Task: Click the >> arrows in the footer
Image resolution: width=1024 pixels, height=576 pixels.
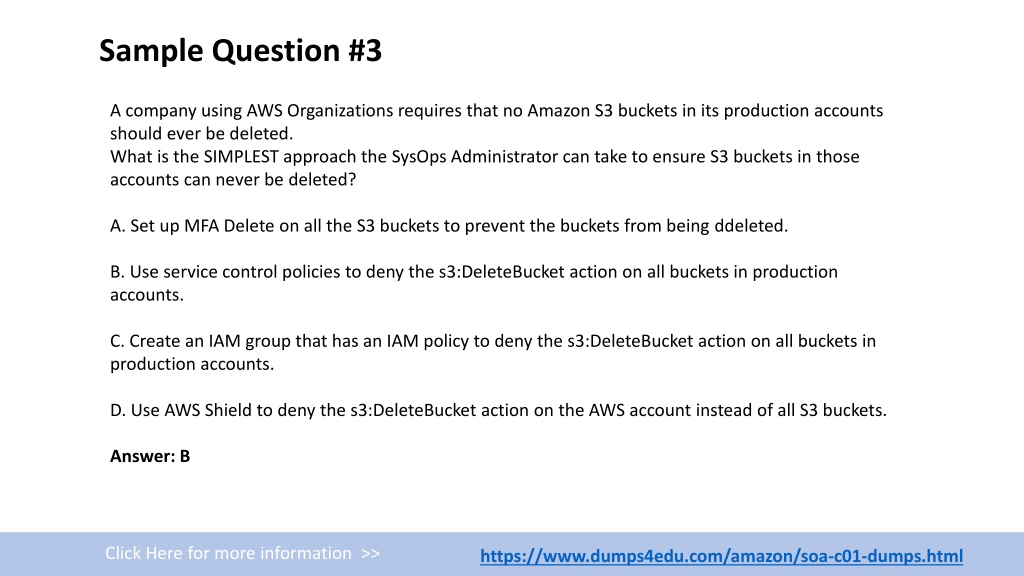Action: [x=370, y=553]
